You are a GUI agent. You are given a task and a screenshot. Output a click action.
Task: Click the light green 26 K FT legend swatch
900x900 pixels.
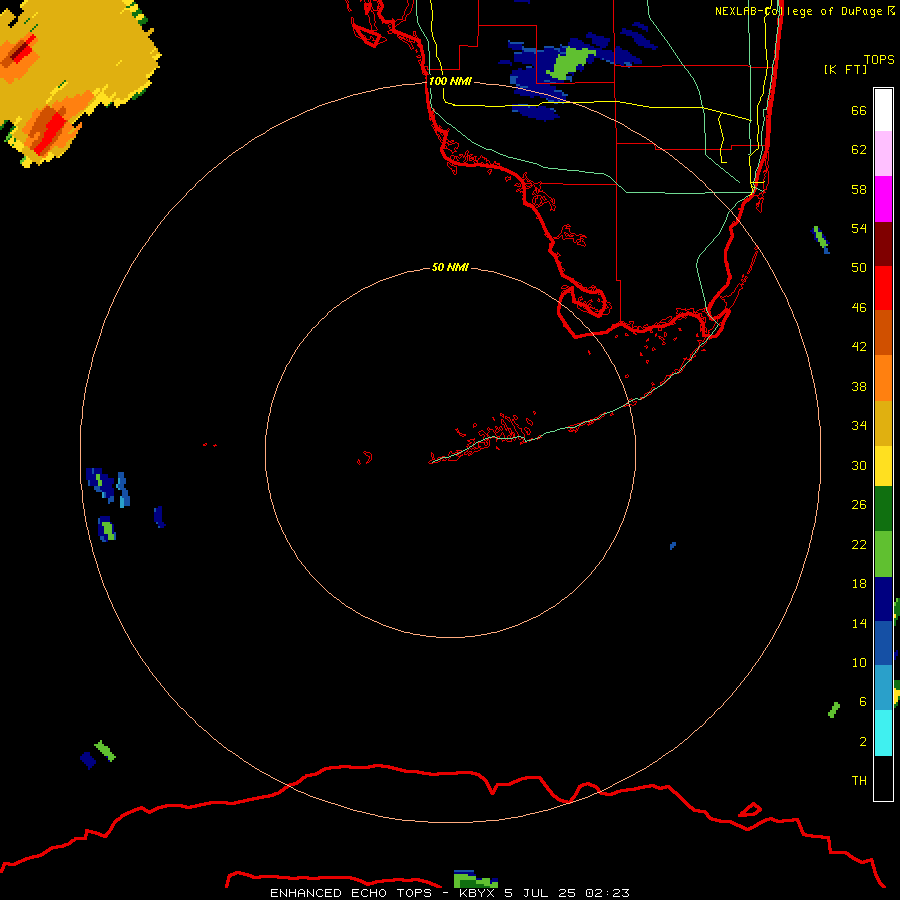(883, 554)
